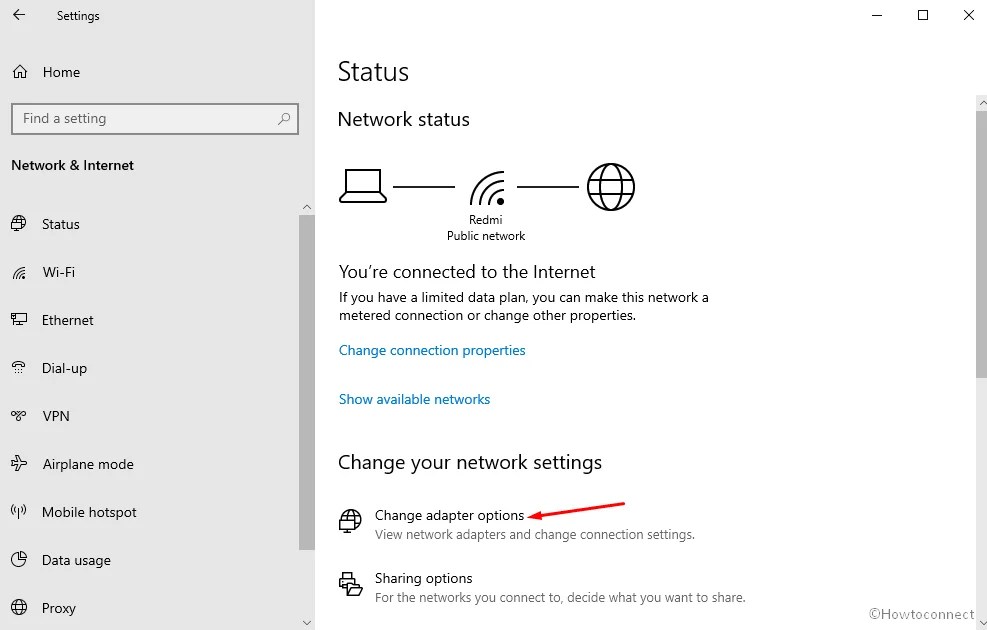This screenshot has height=630, width=987.
Task: Click the globe icon beside Change adapter options
Action: 349,520
